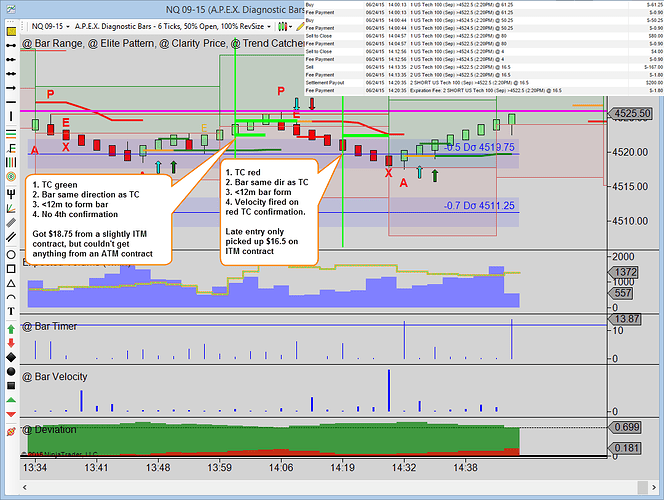This screenshot has width=664, height=500.
Task: Select the Extended Line tool
Action: click(x=11, y=74)
